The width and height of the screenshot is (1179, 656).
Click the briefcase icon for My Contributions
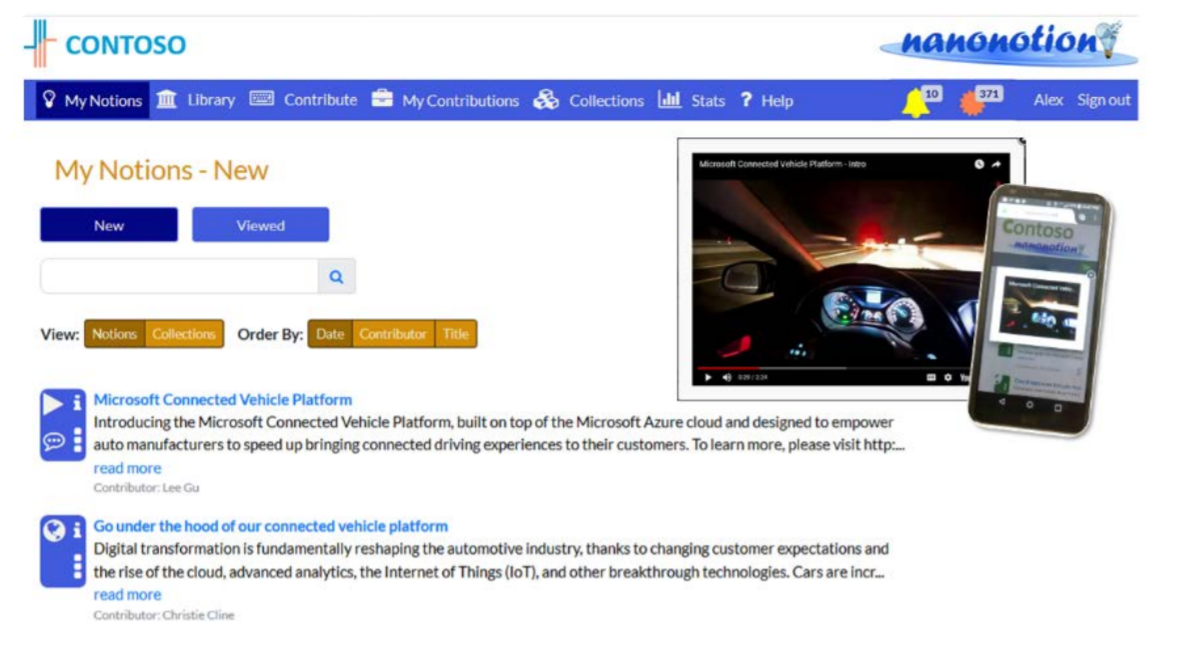pyautogui.click(x=382, y=99)
